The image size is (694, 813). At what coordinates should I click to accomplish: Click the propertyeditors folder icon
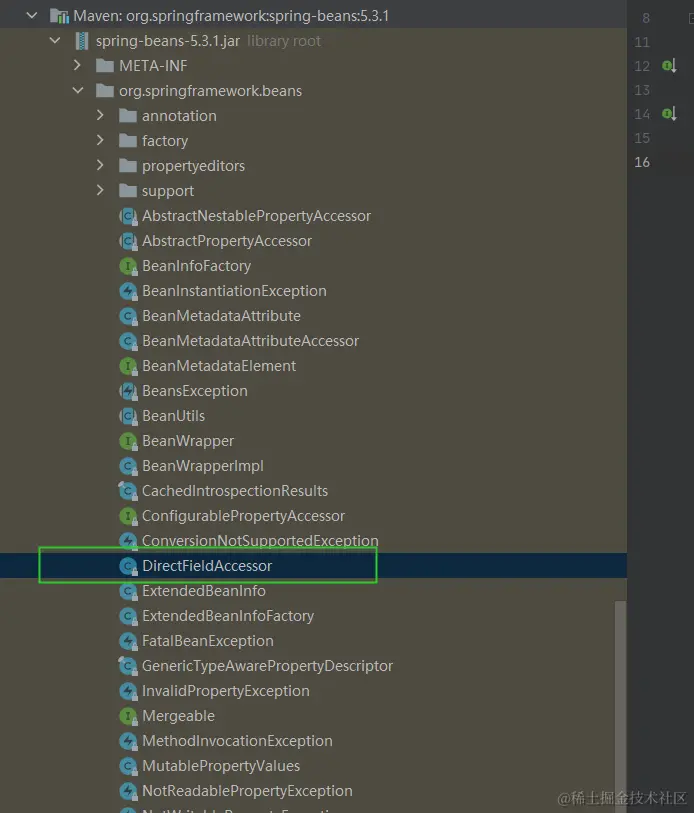coord(128,165)
